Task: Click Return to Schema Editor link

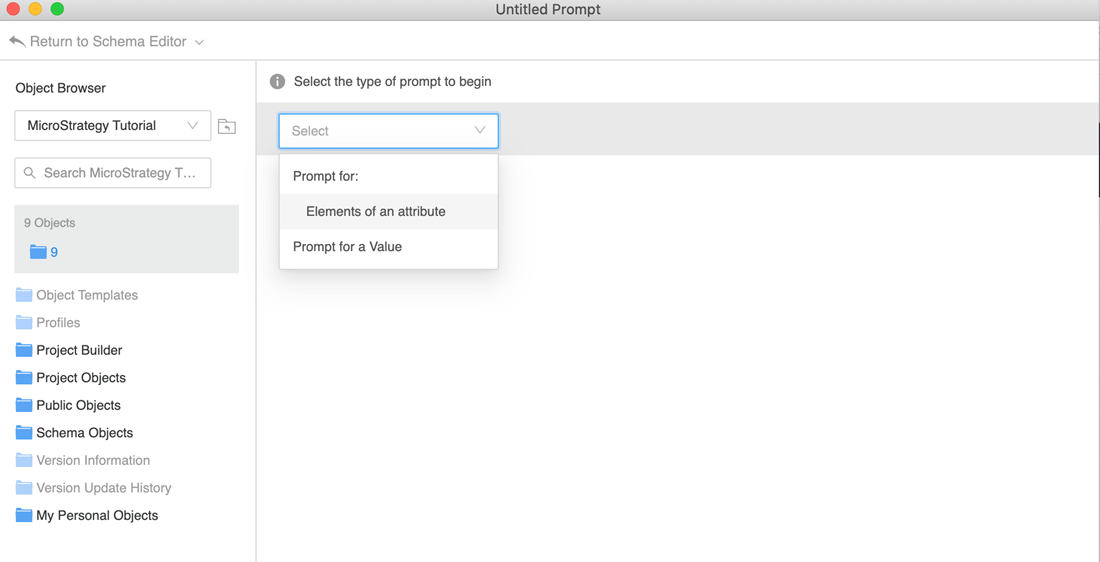Action: click(108, 41)
